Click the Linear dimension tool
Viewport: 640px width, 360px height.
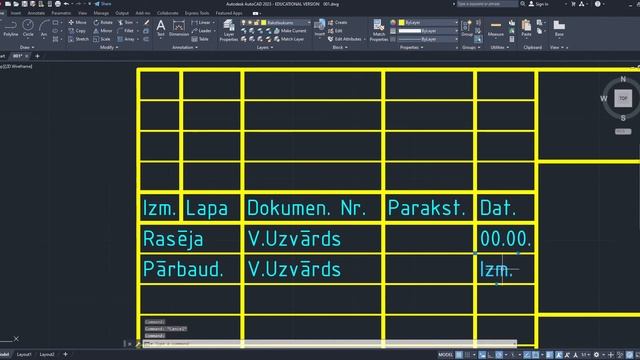tap(201, 22)
